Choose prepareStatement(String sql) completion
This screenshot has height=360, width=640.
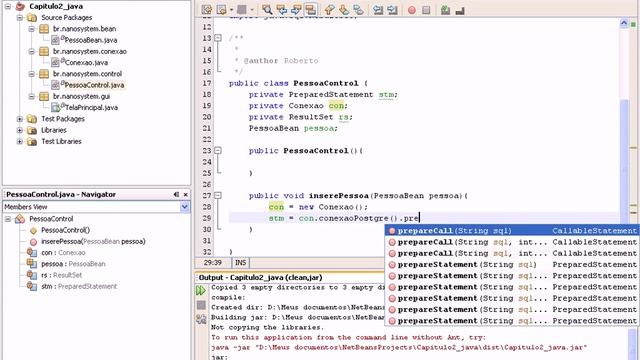tap(512, 264)
